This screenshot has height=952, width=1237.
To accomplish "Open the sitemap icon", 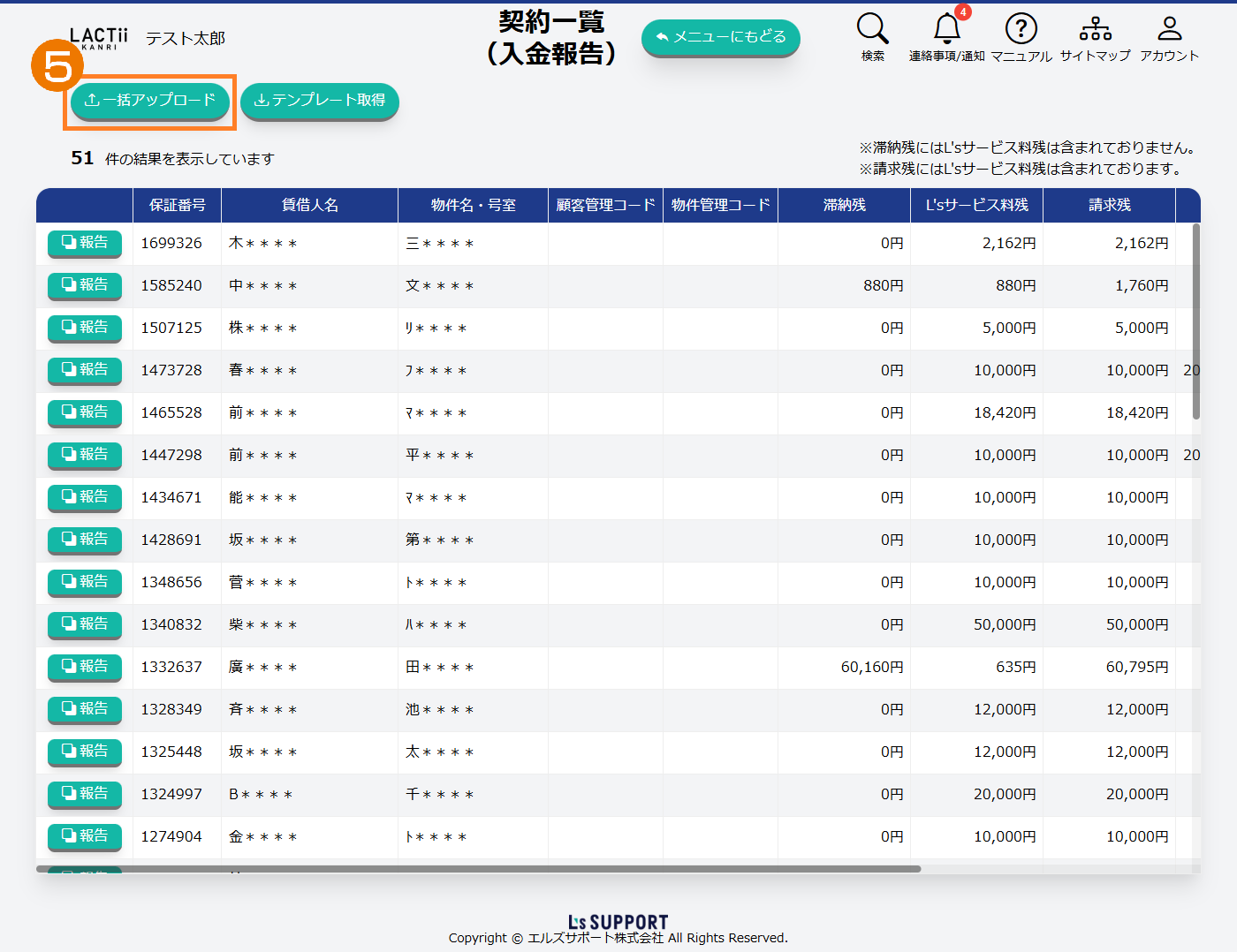I will pos(1095,29).
